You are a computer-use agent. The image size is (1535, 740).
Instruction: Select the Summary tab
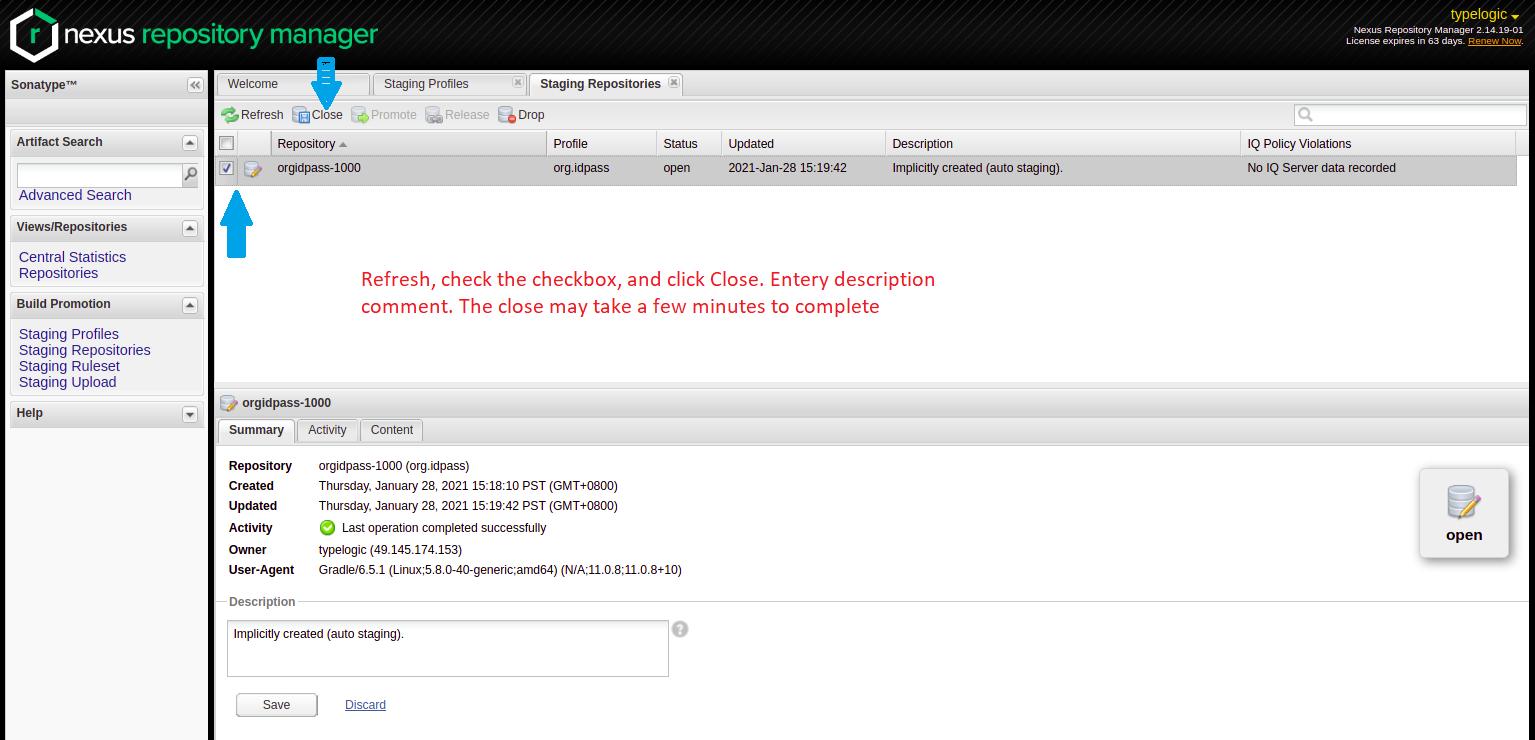(256, 430)
